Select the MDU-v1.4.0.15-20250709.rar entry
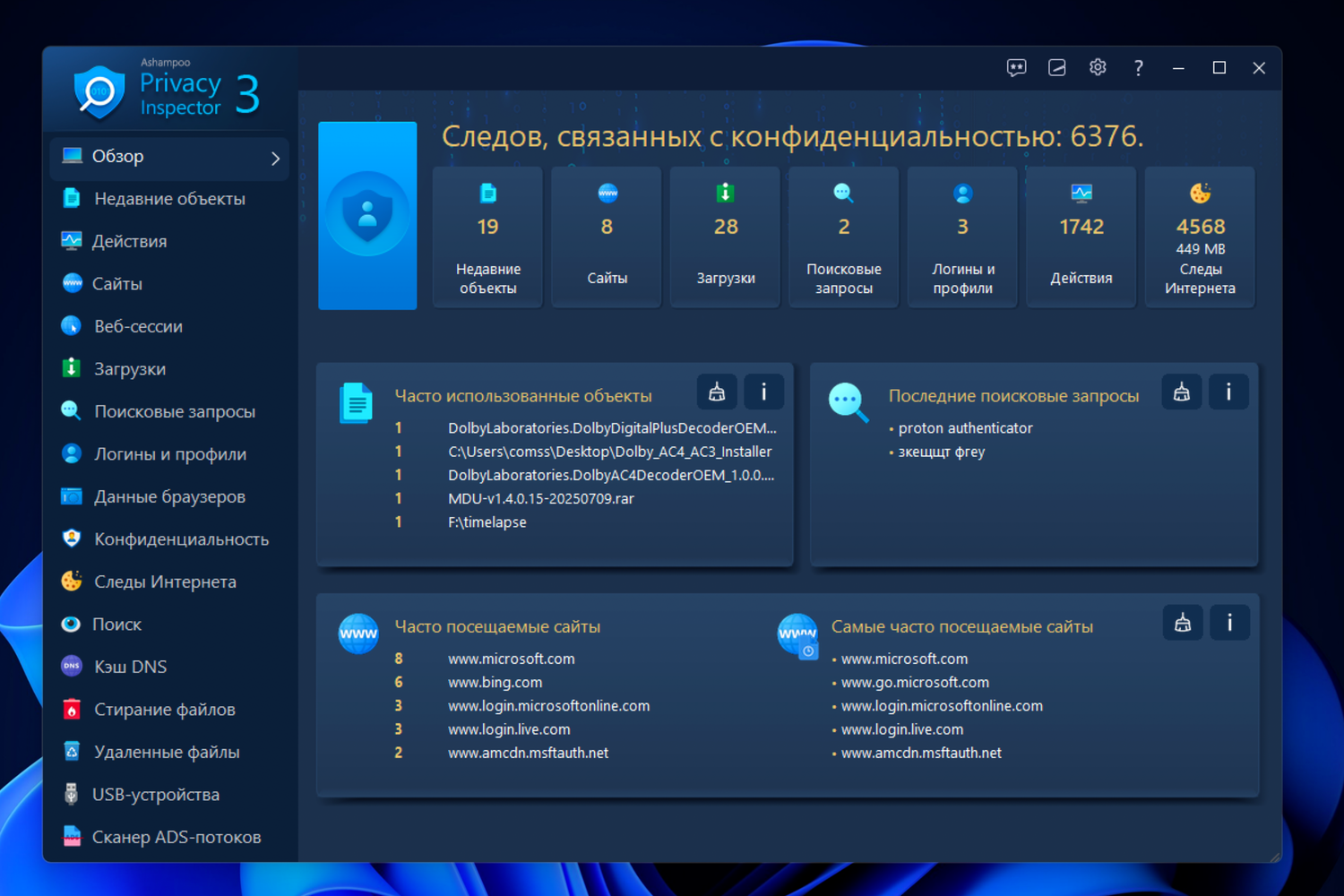This screenshot has height=896, width=1344. 541,499
